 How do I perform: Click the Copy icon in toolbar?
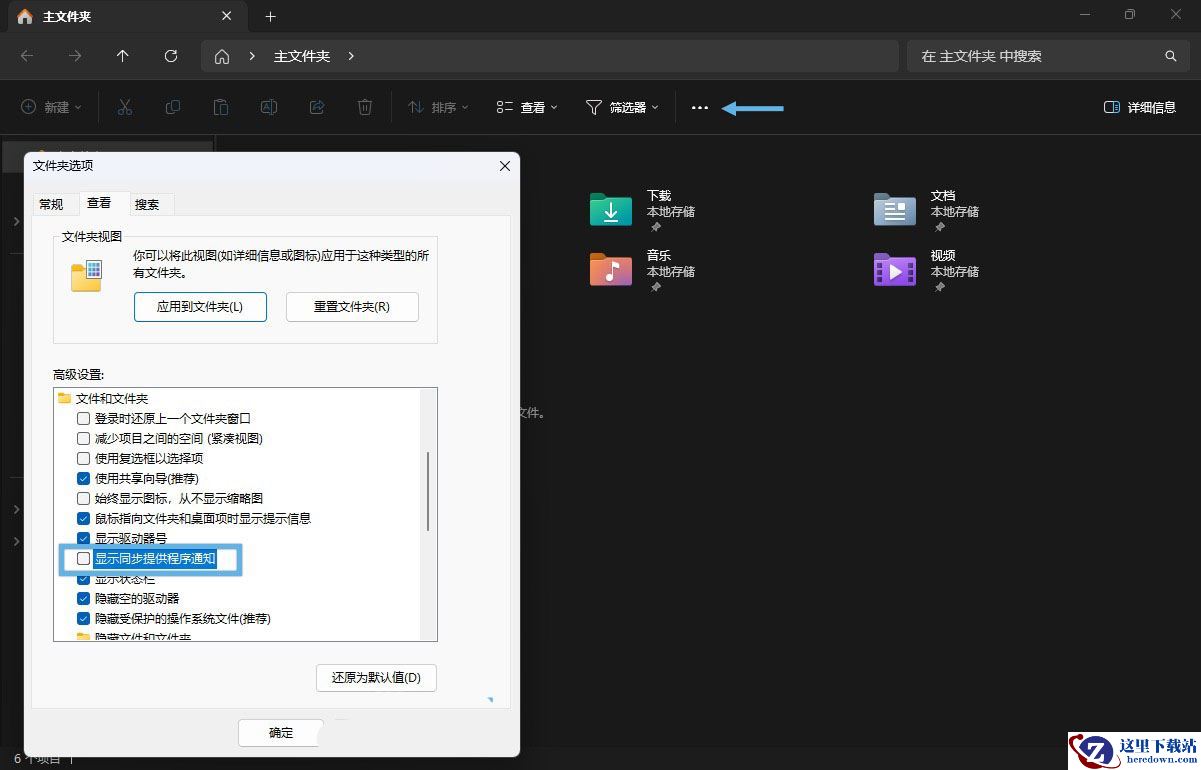(173, 107)
